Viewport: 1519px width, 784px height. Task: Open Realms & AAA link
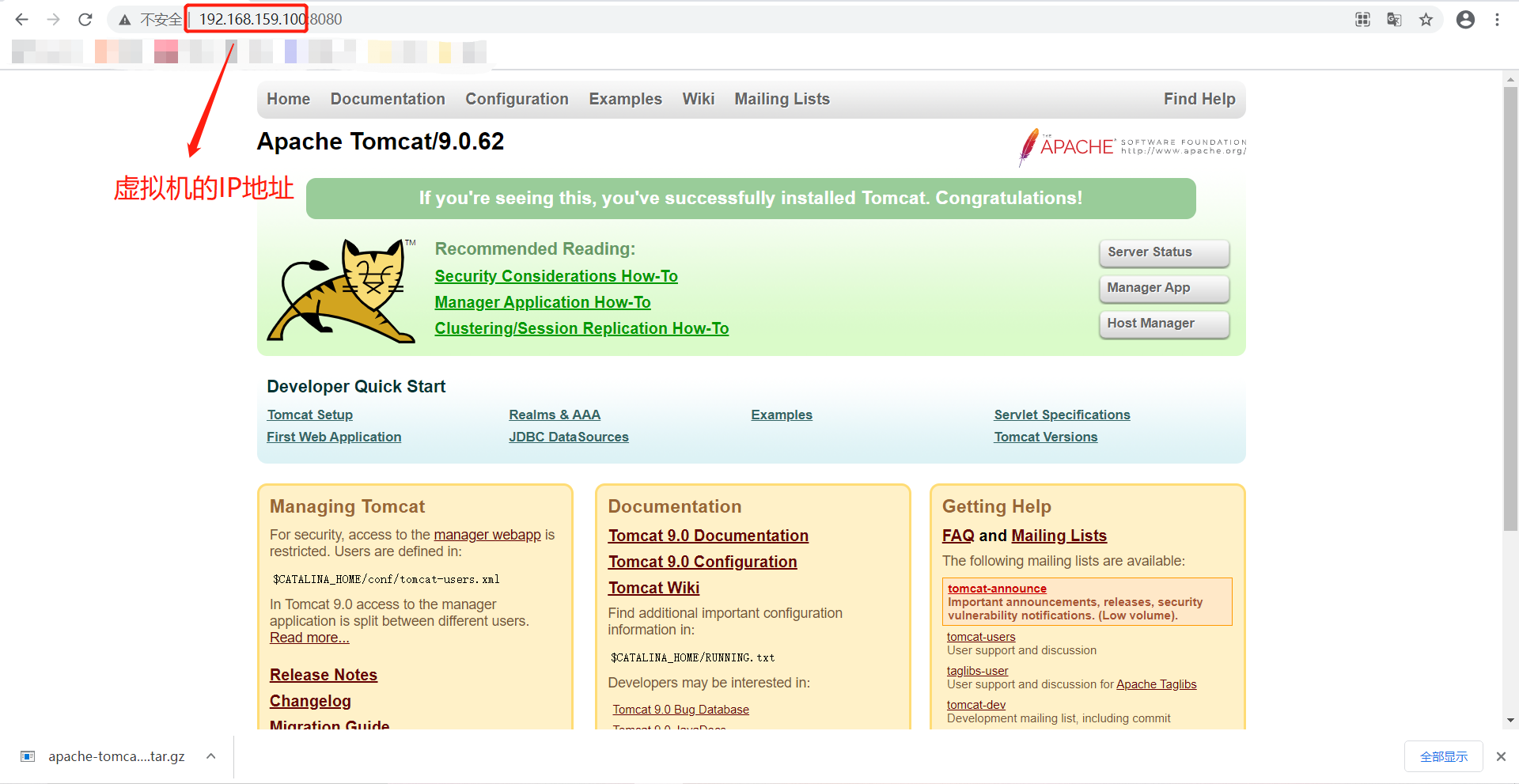point(555,415)
